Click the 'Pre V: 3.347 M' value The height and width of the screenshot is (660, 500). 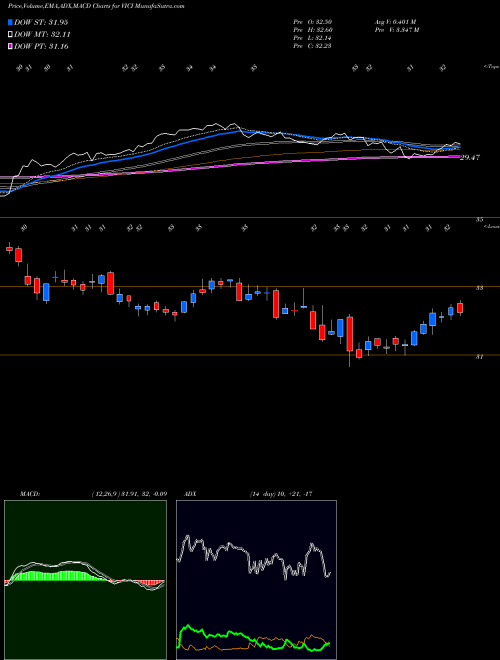coord(396,30)
